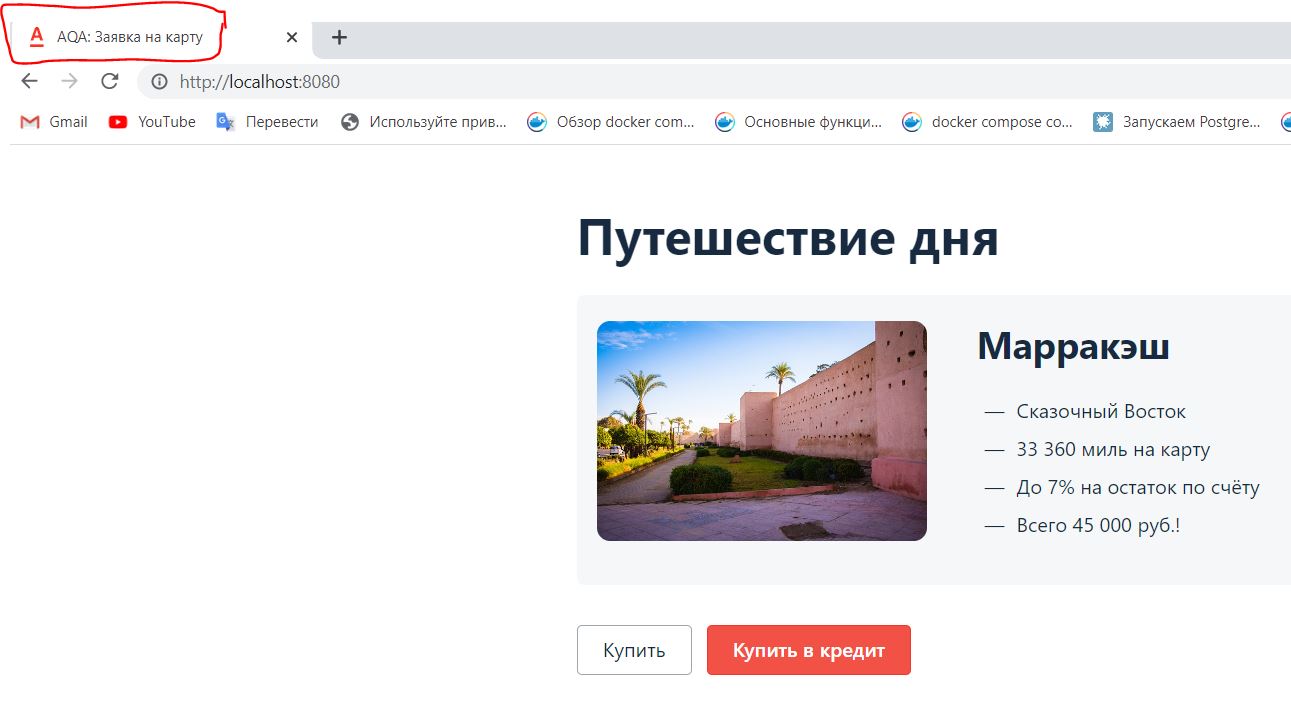Open the YouTube bookmark icon
Image resolution: width=1291 pixels, height=711 pixels.
point(117,121)
